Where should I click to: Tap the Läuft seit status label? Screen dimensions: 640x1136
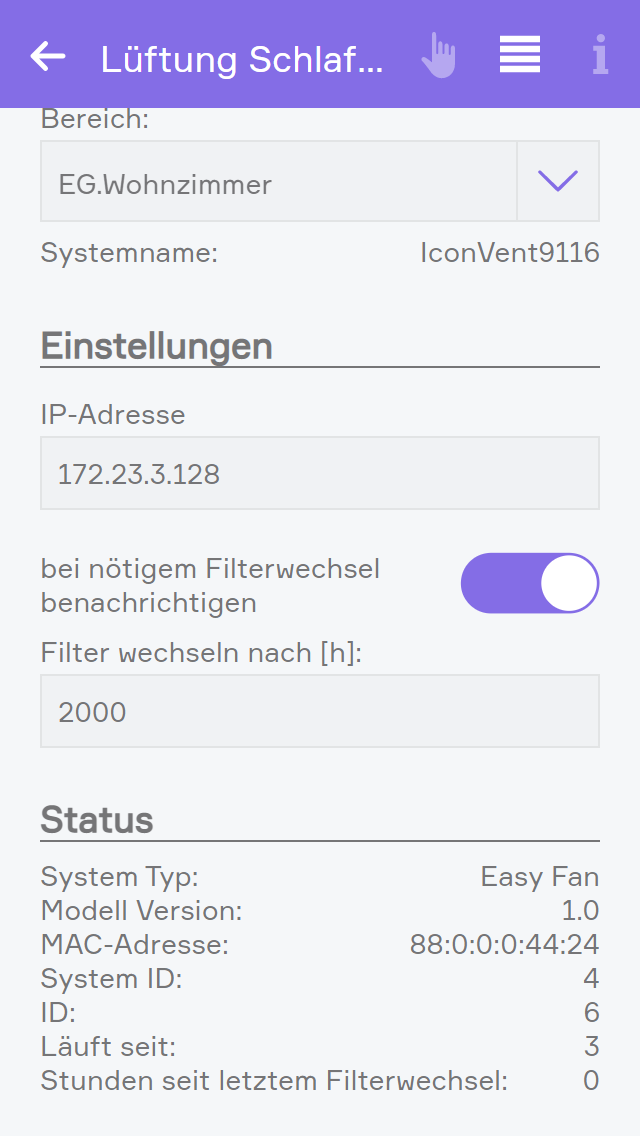[108, 1047]
